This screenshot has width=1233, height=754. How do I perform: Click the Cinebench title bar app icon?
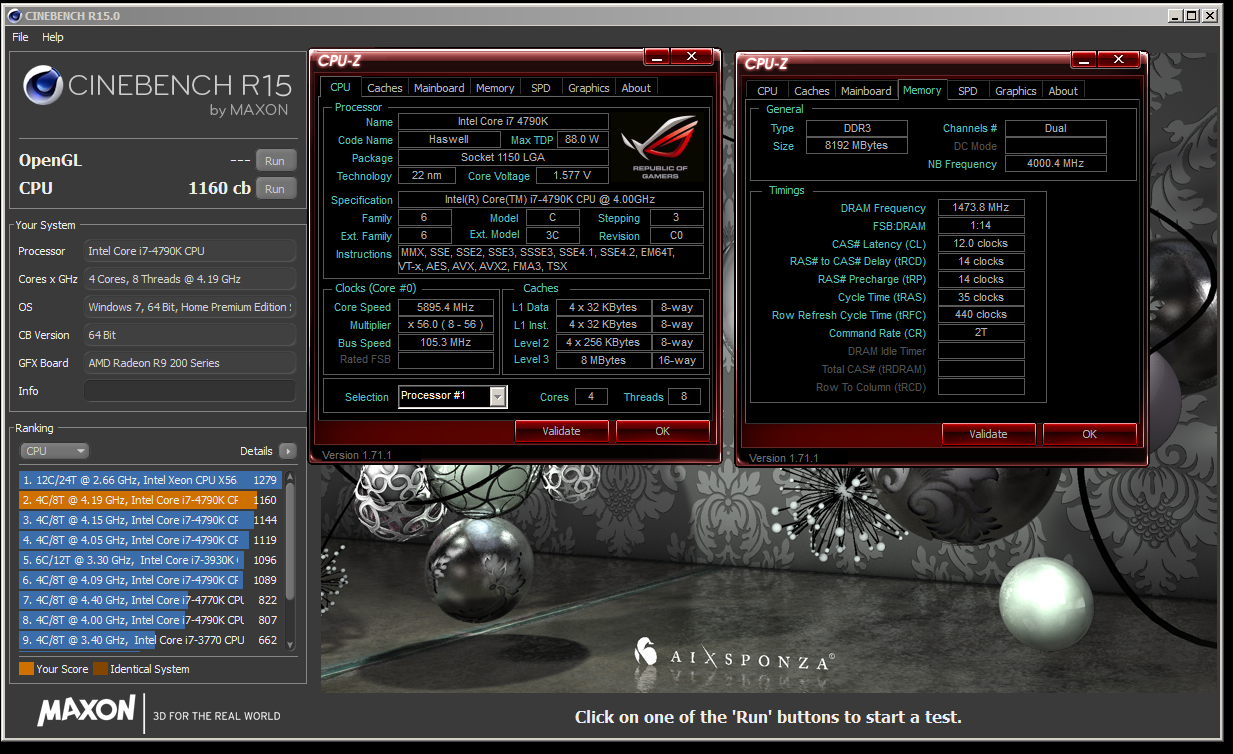(x=15, y=16)
